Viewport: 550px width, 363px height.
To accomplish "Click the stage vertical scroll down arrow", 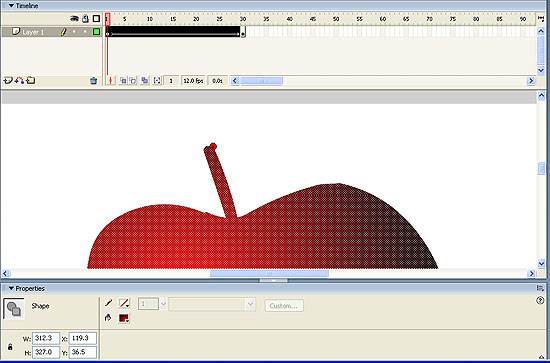I will click(541, 263).
